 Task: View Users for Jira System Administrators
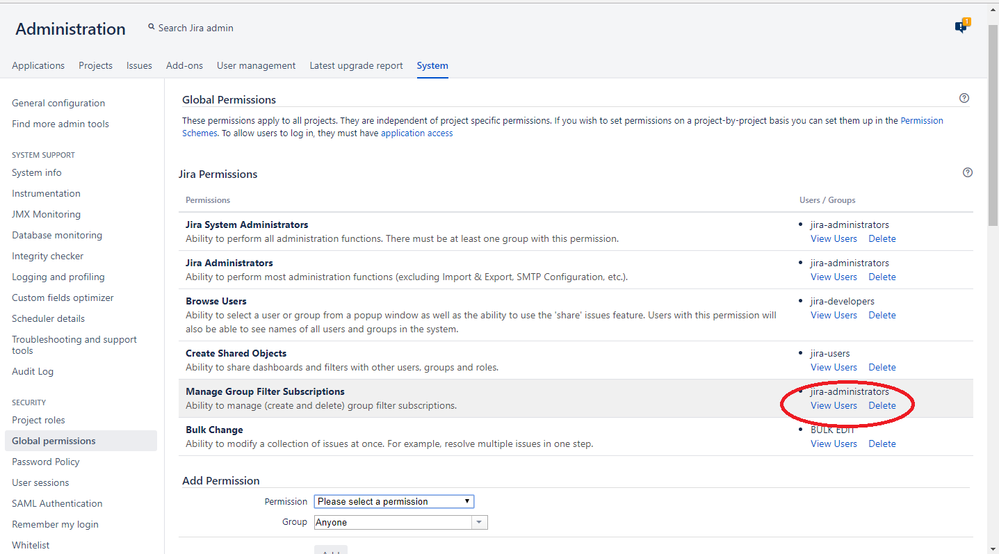833,239
